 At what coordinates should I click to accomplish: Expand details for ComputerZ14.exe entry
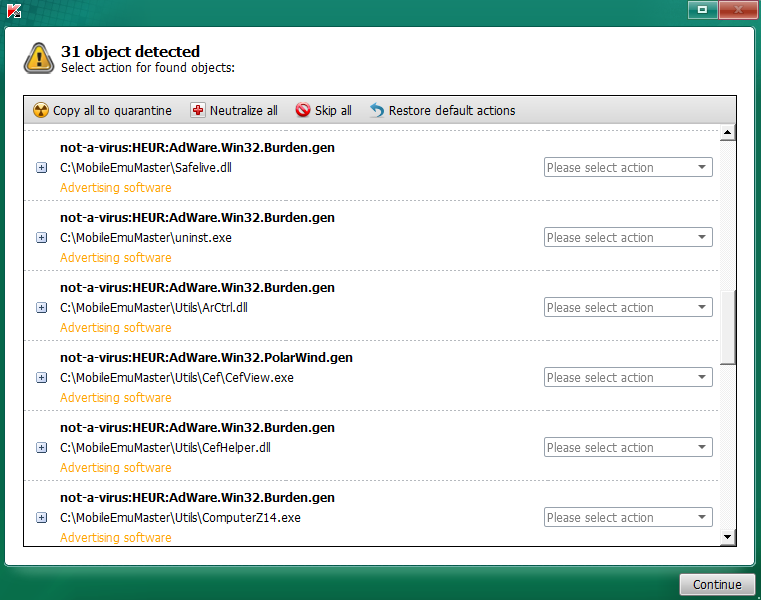point(42,517)
